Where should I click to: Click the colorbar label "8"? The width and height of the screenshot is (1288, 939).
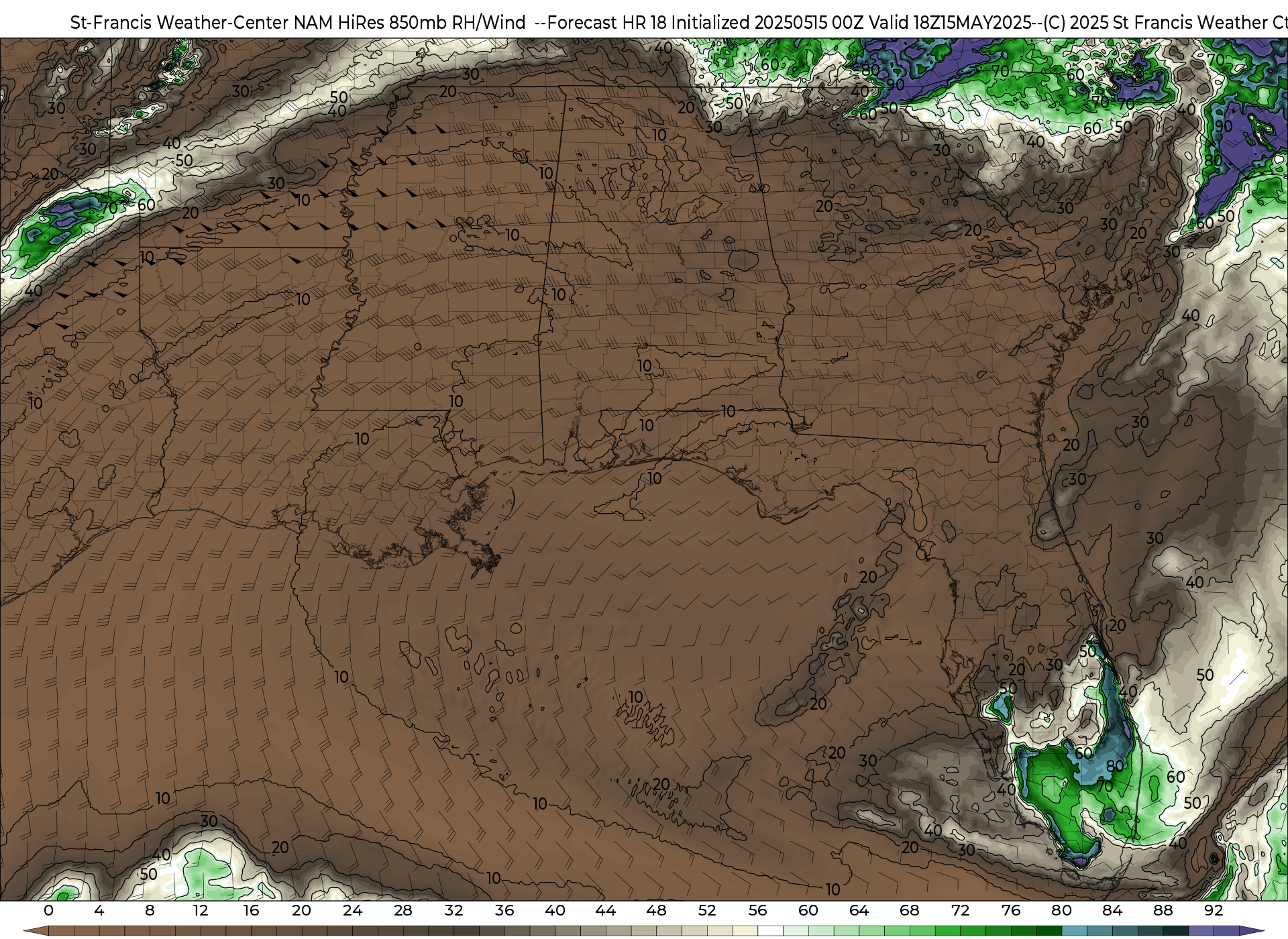point(150,910)
